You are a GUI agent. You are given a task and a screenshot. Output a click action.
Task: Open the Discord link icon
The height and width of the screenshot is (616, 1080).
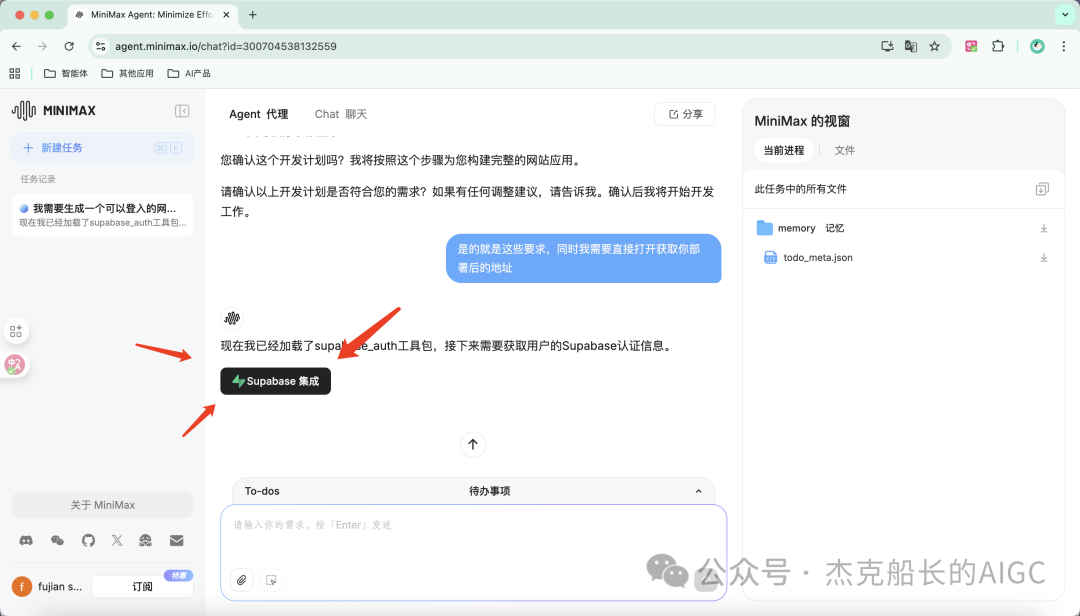[26, 541]
